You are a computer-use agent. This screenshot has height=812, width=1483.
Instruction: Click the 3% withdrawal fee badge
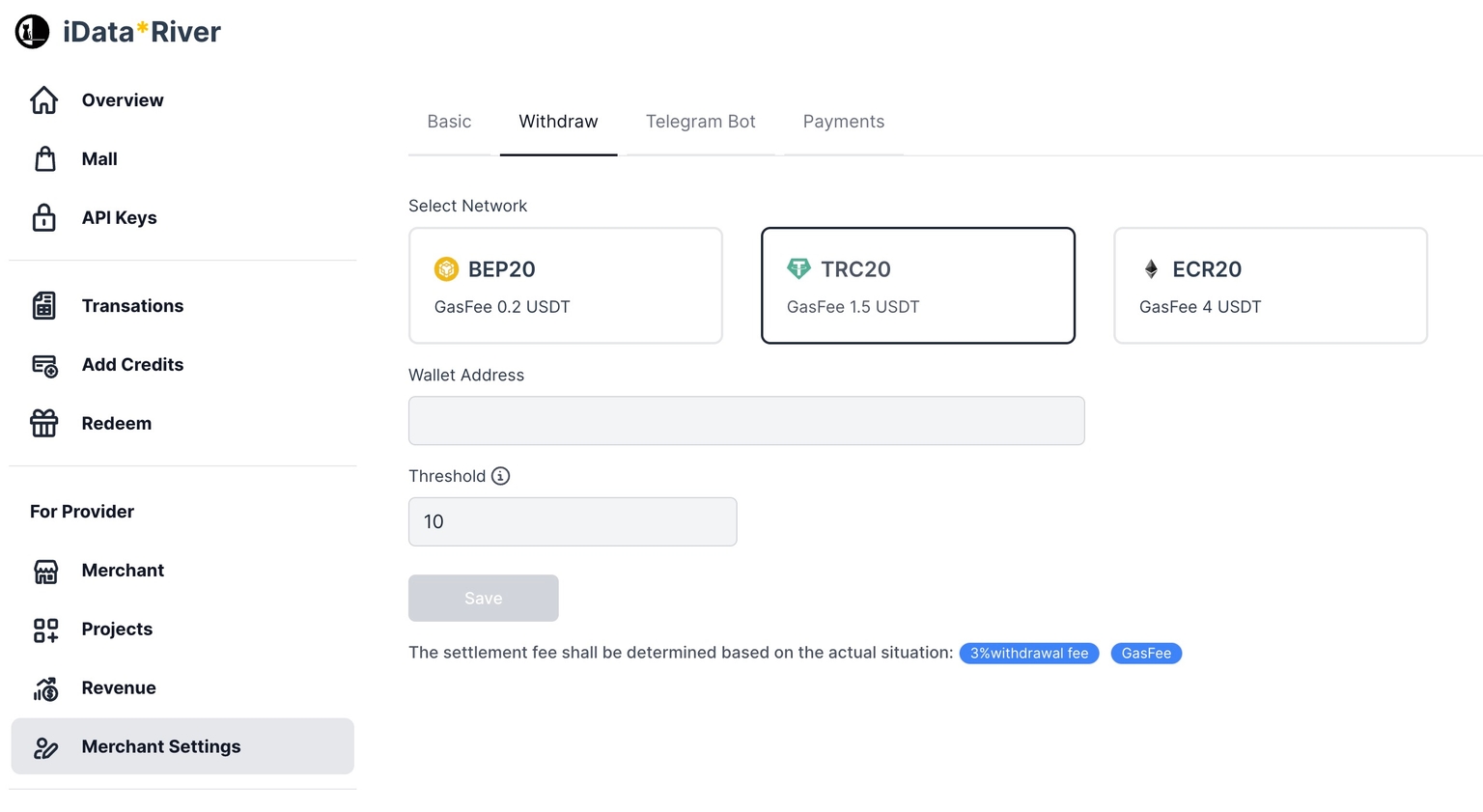click(x=1028, y=654)
